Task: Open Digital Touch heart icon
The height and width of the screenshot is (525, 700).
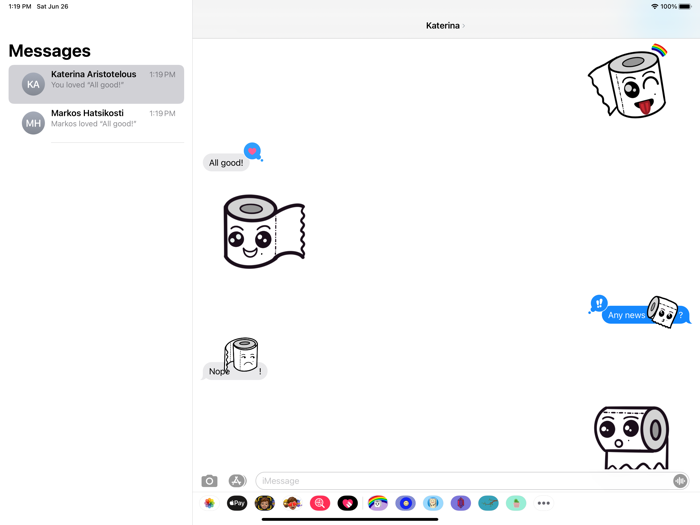Action: tap(348, 504)
